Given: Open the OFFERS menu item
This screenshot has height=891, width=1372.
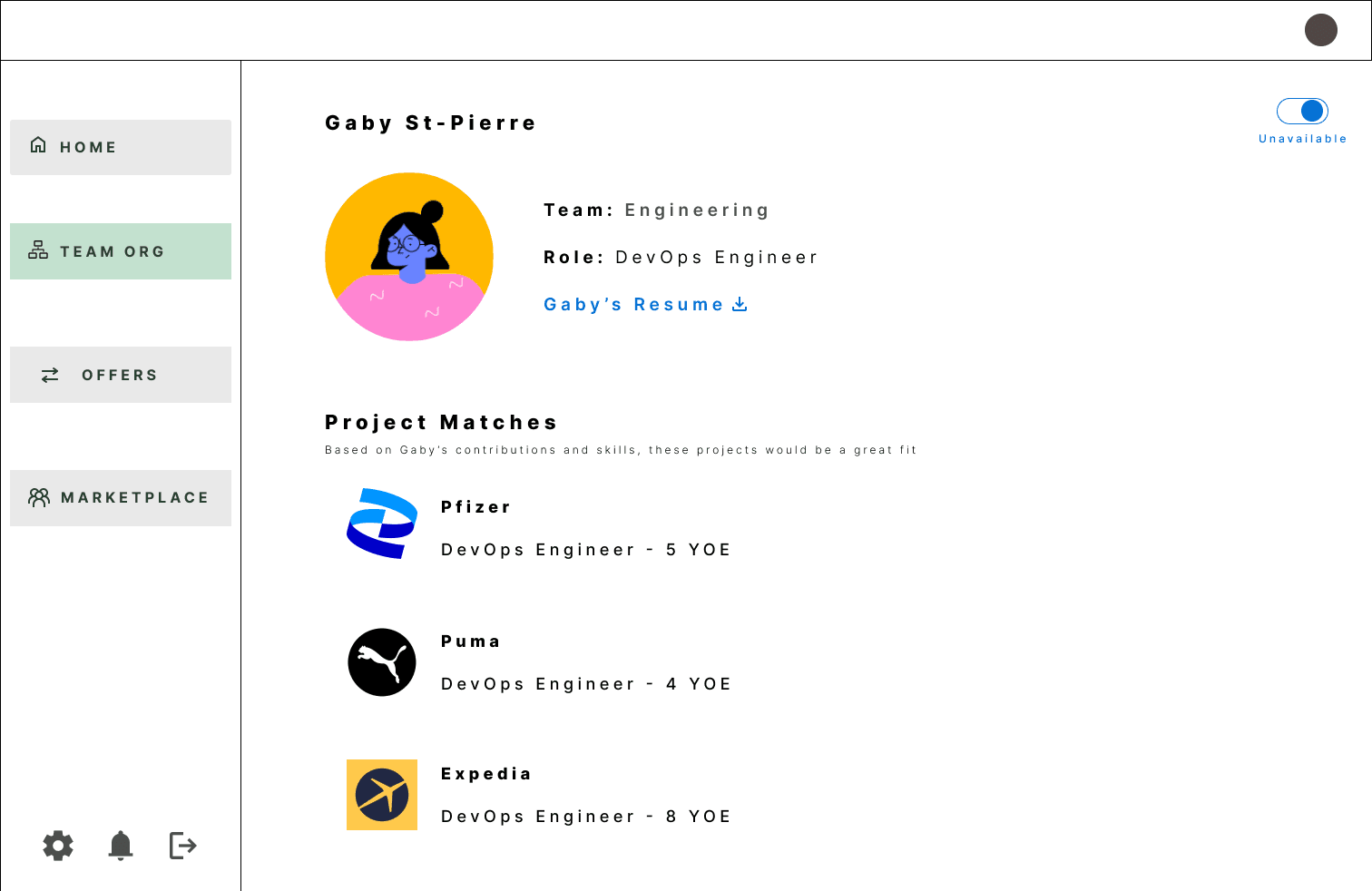Looking at the screenshot, I should (x=121, y=375).
